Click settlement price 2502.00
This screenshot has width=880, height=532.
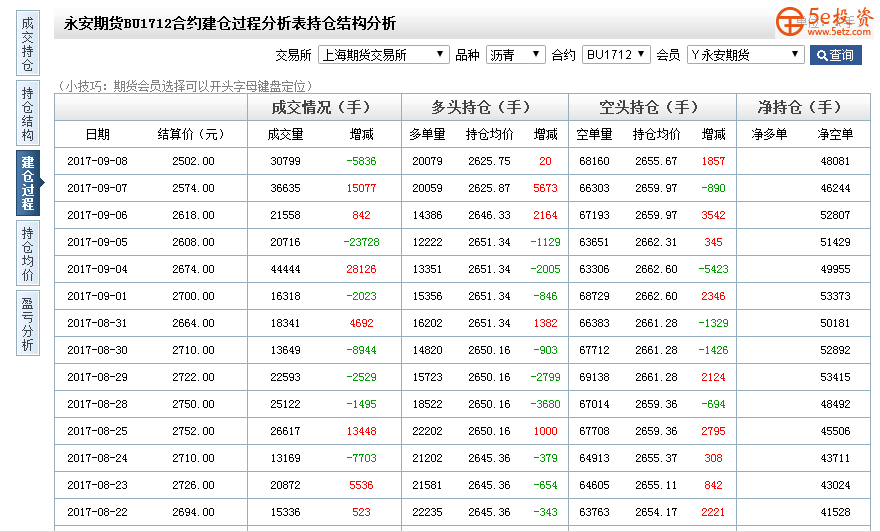pyautogui.click(x=193, y=162)
